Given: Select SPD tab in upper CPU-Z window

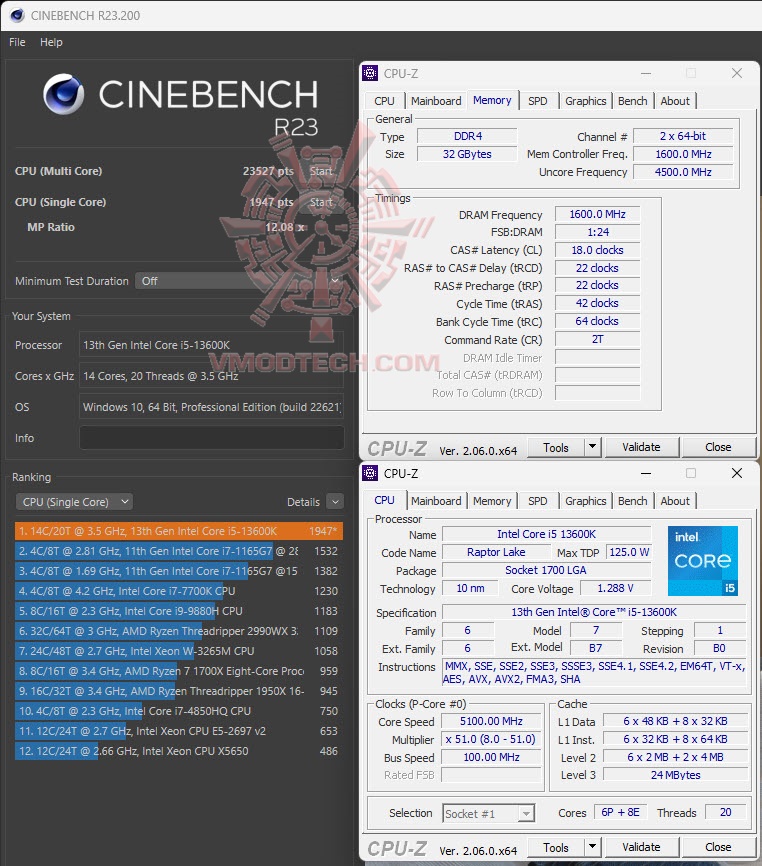Looking at the screenshot, I should pos(537,101).
